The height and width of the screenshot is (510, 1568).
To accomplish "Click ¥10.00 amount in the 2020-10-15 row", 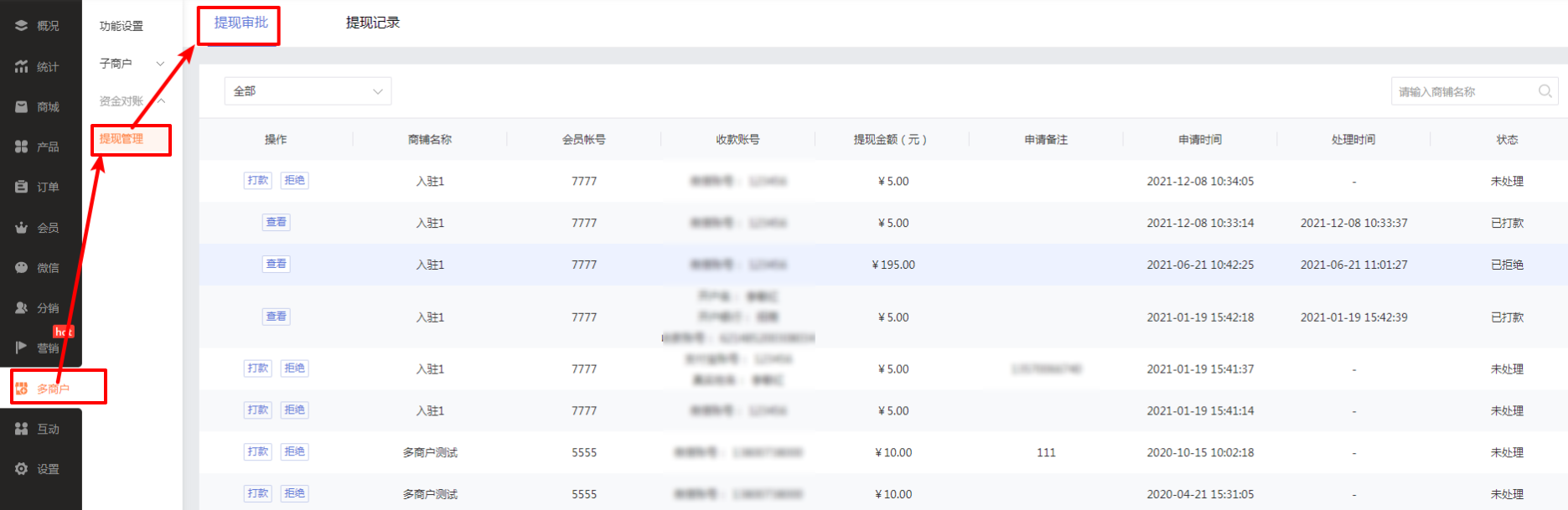I will [893, 452].
